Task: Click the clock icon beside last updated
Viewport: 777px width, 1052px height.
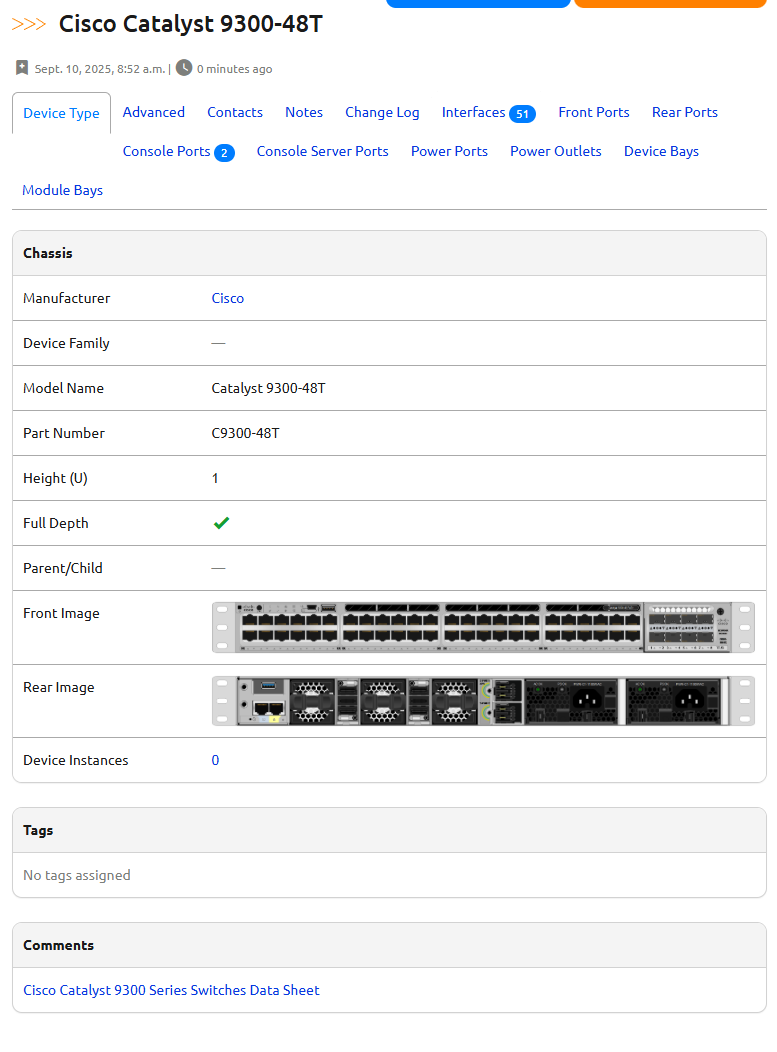Action: tap(184, 68)
